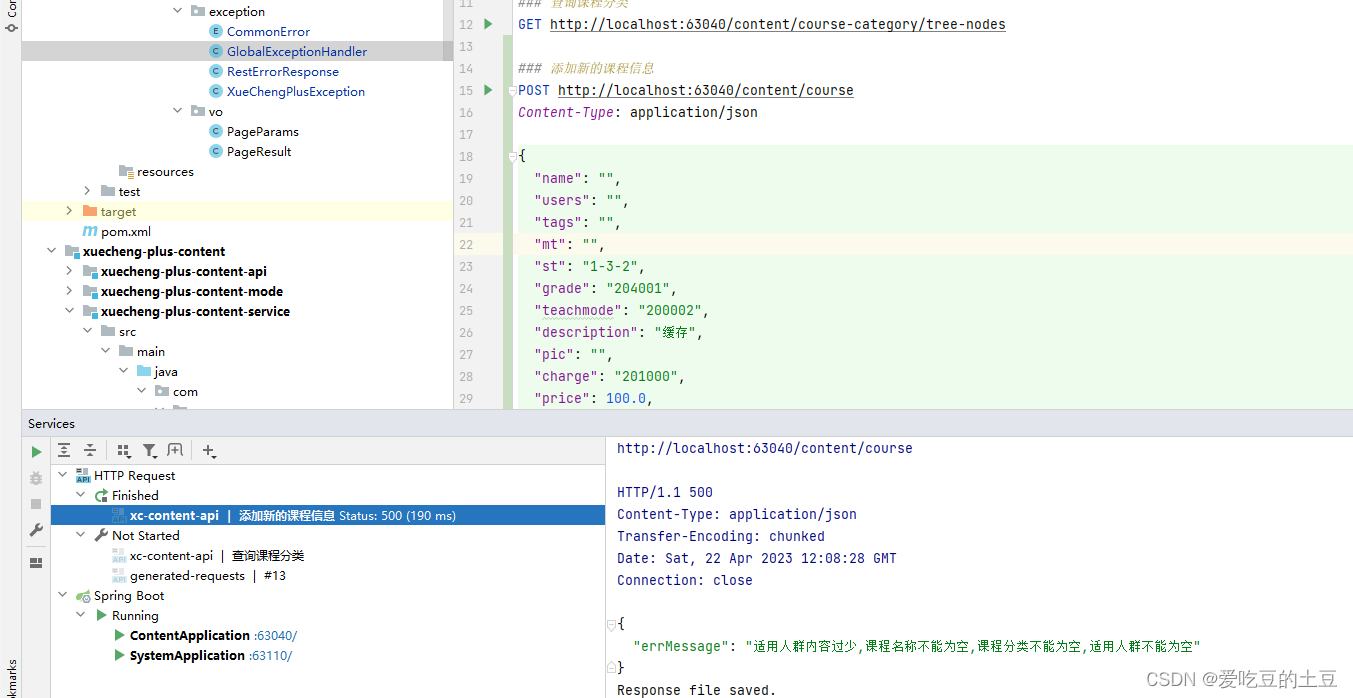Collapse the Spring Boot node
Screen dimensions: 1353x698
63,596
